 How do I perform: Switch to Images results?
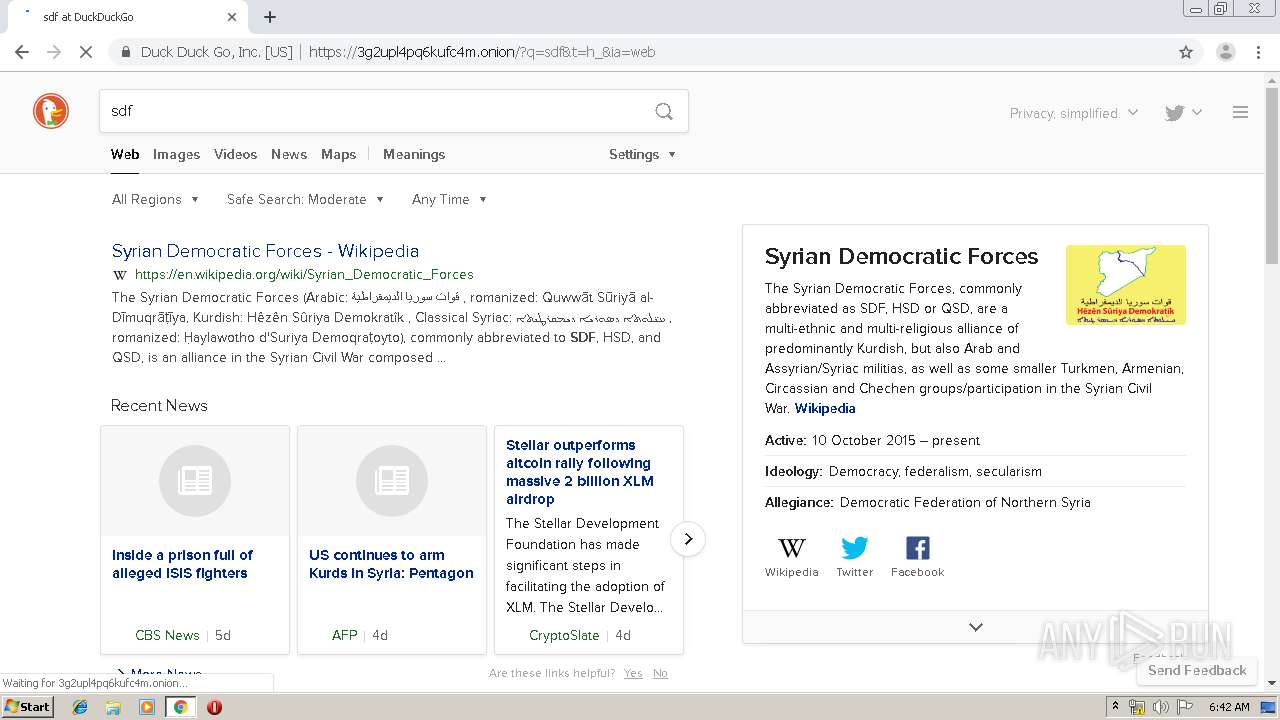click(176, 154)
